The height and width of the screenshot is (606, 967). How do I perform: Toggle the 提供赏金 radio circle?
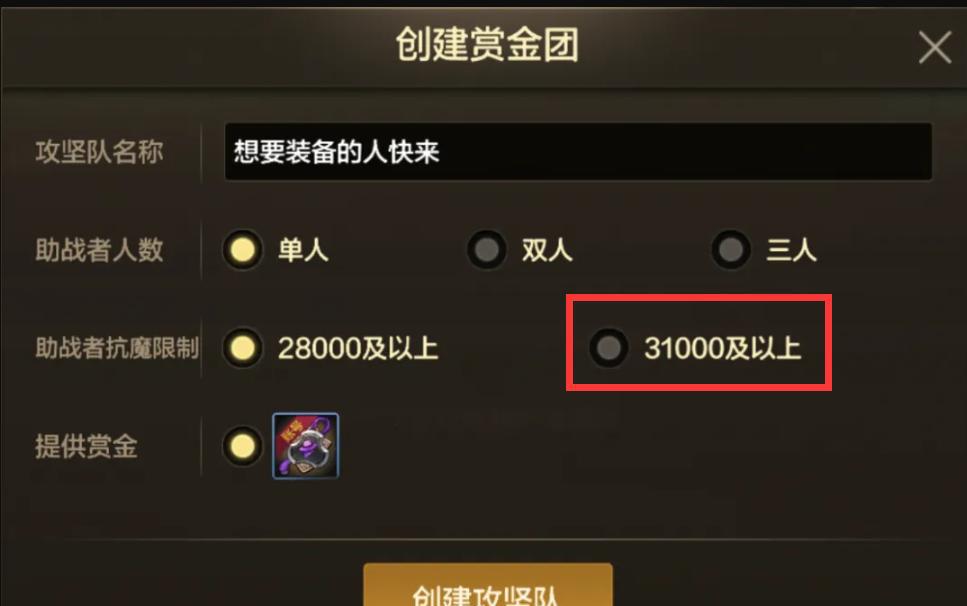pyautogui.click(x=242, y=446)
